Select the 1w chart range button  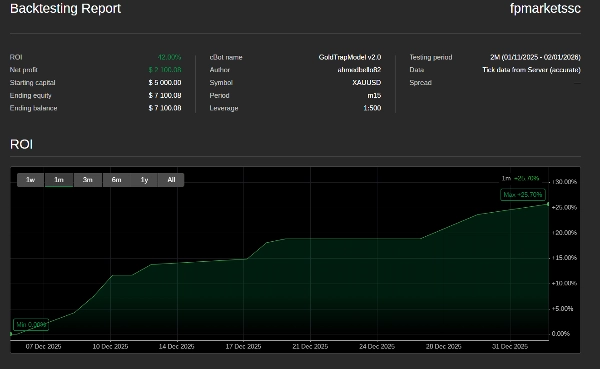[x=31, y=180]
